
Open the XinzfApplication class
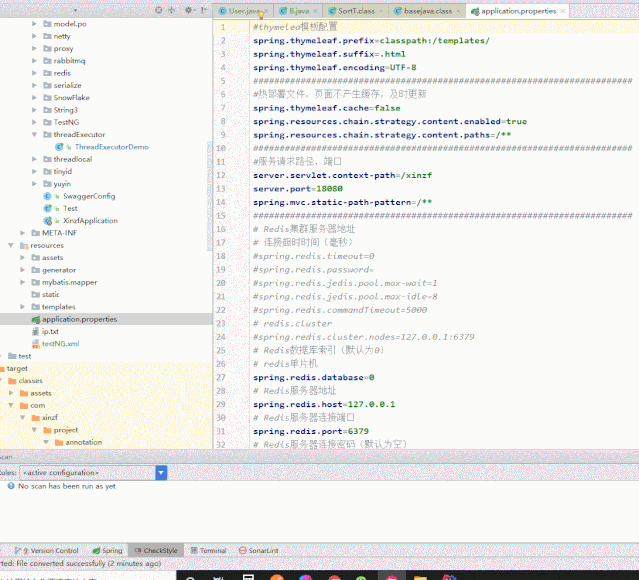(89, 221)
